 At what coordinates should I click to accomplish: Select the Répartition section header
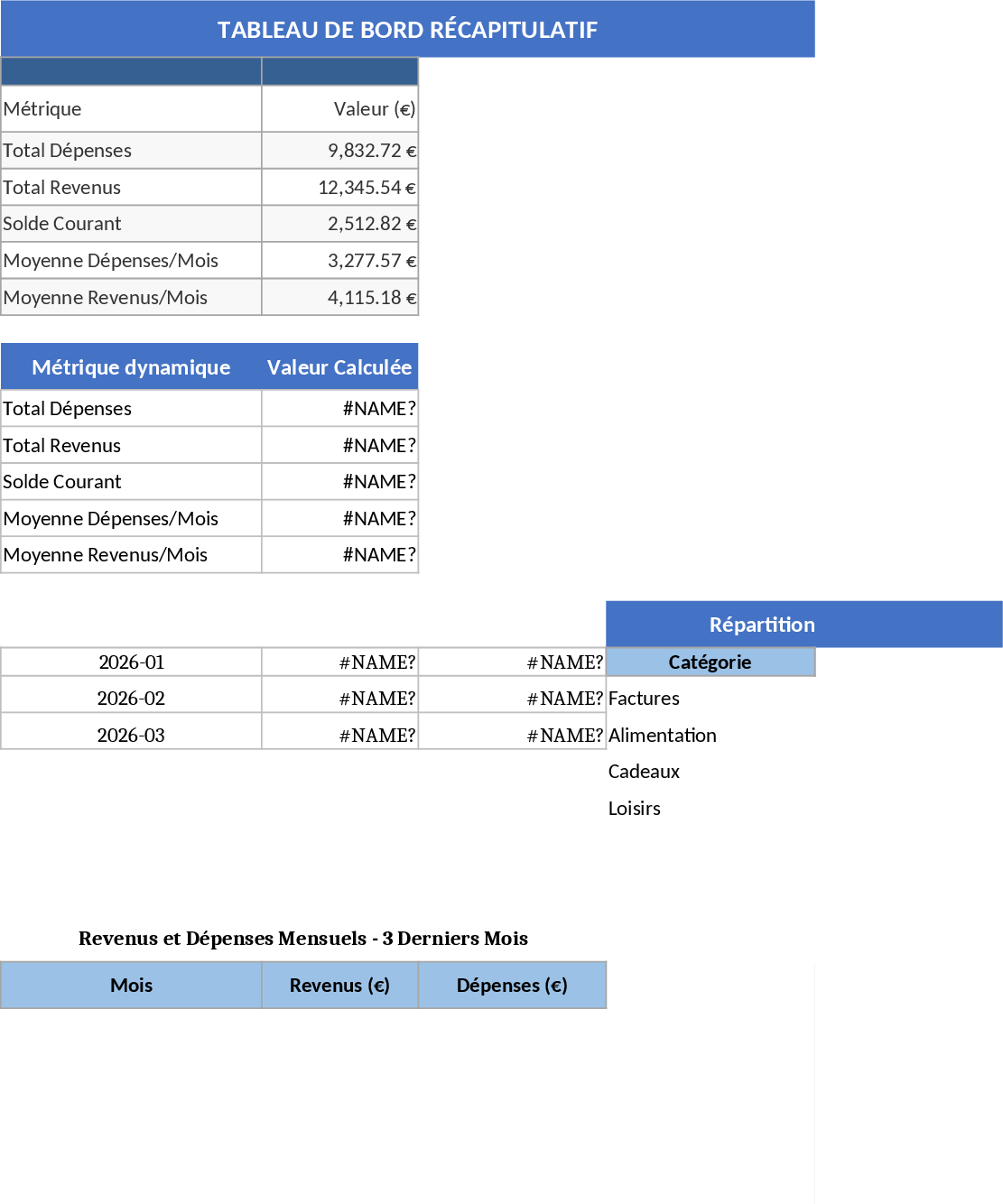(x=761, y=624)
